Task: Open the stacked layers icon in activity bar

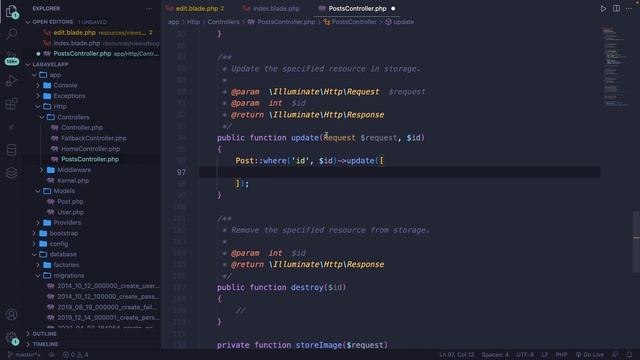Action: pos(11,173)
